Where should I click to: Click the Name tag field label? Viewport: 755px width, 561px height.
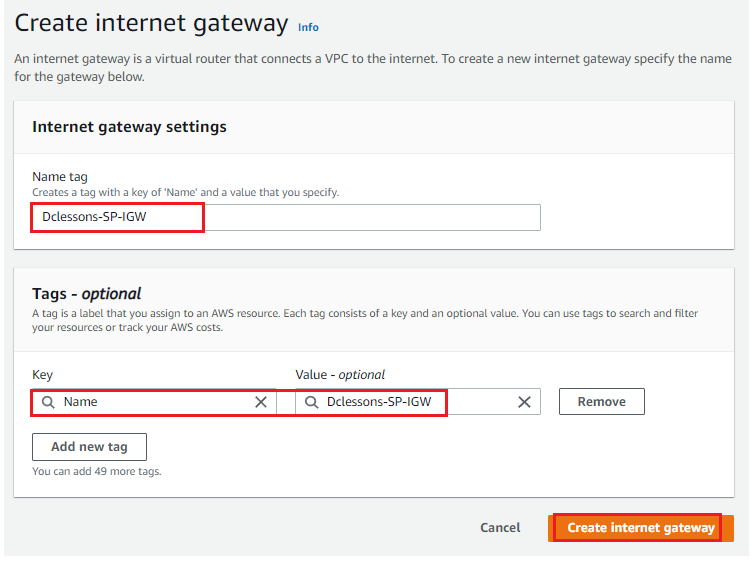[60, 177]
